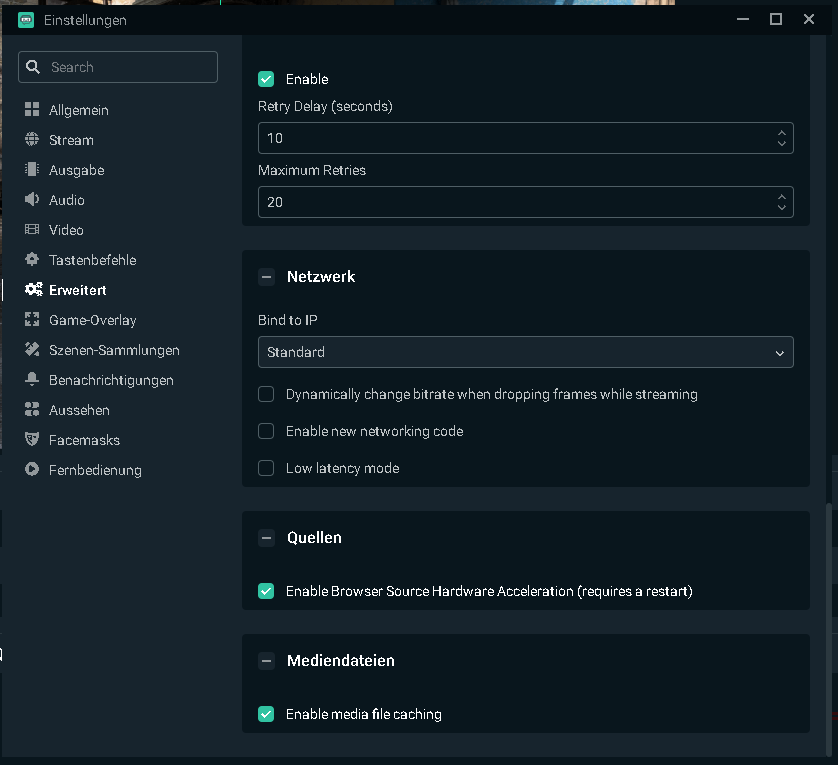Switch to Szenen-Sammlungen settings
Screen dimensions: 838x765
point(114,350)
